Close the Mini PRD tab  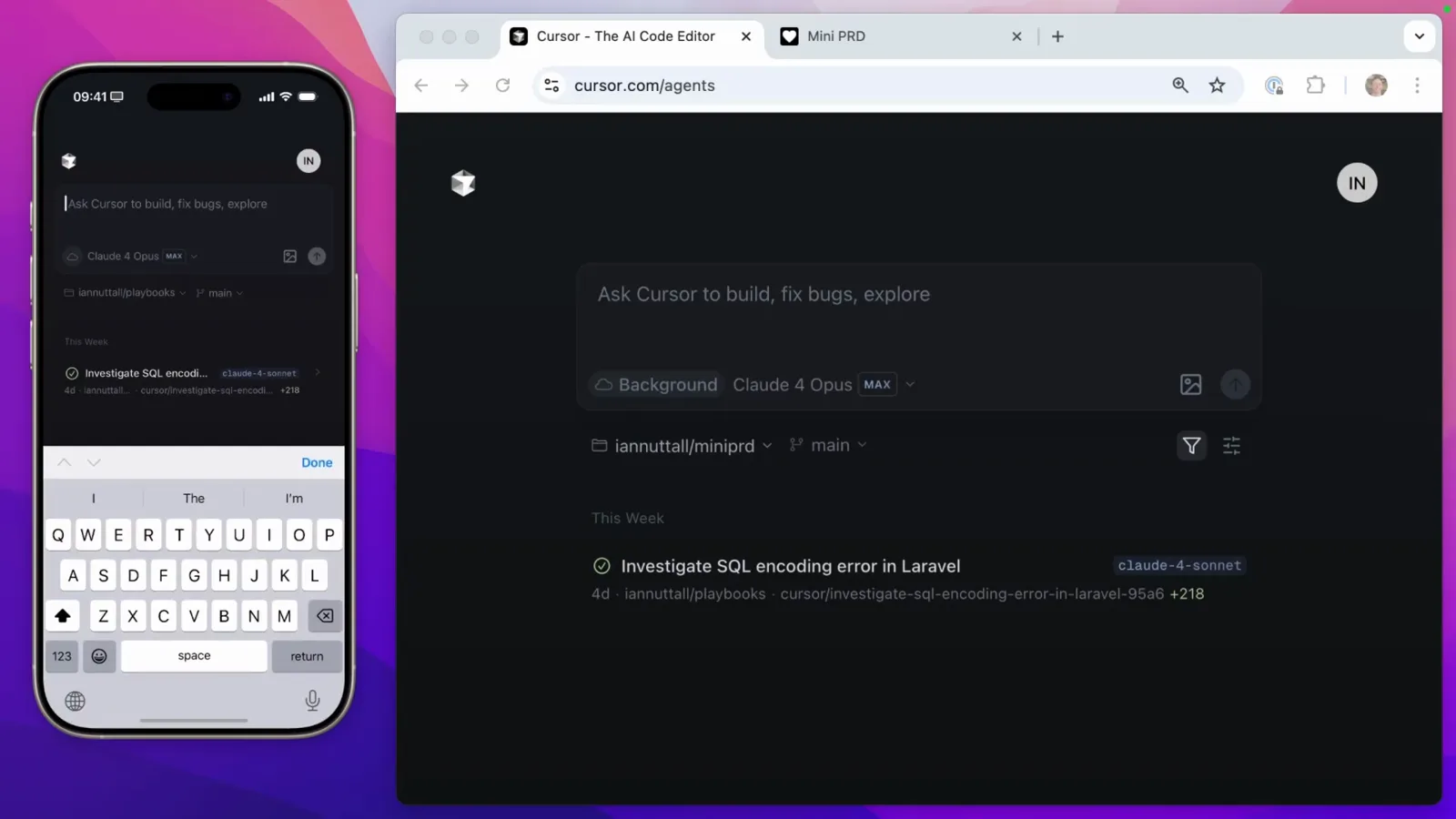pyautogui.click(x=1016, y=36)
